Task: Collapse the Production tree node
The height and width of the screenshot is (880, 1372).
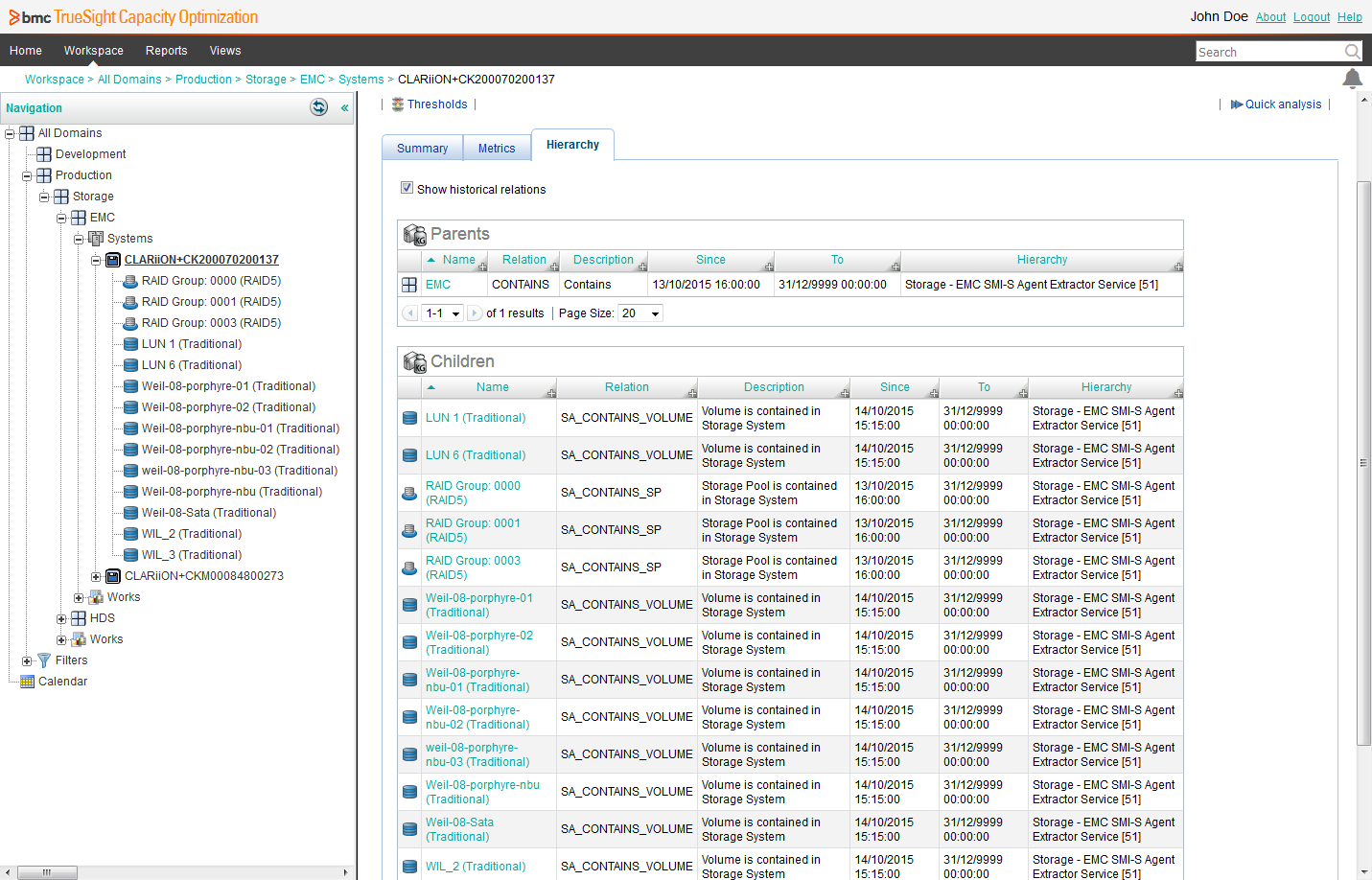Action: 27,176
